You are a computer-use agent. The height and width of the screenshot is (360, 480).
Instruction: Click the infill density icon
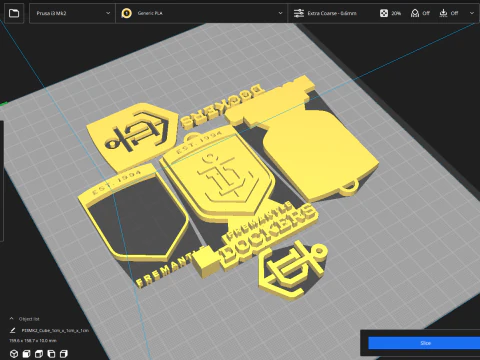384,13
